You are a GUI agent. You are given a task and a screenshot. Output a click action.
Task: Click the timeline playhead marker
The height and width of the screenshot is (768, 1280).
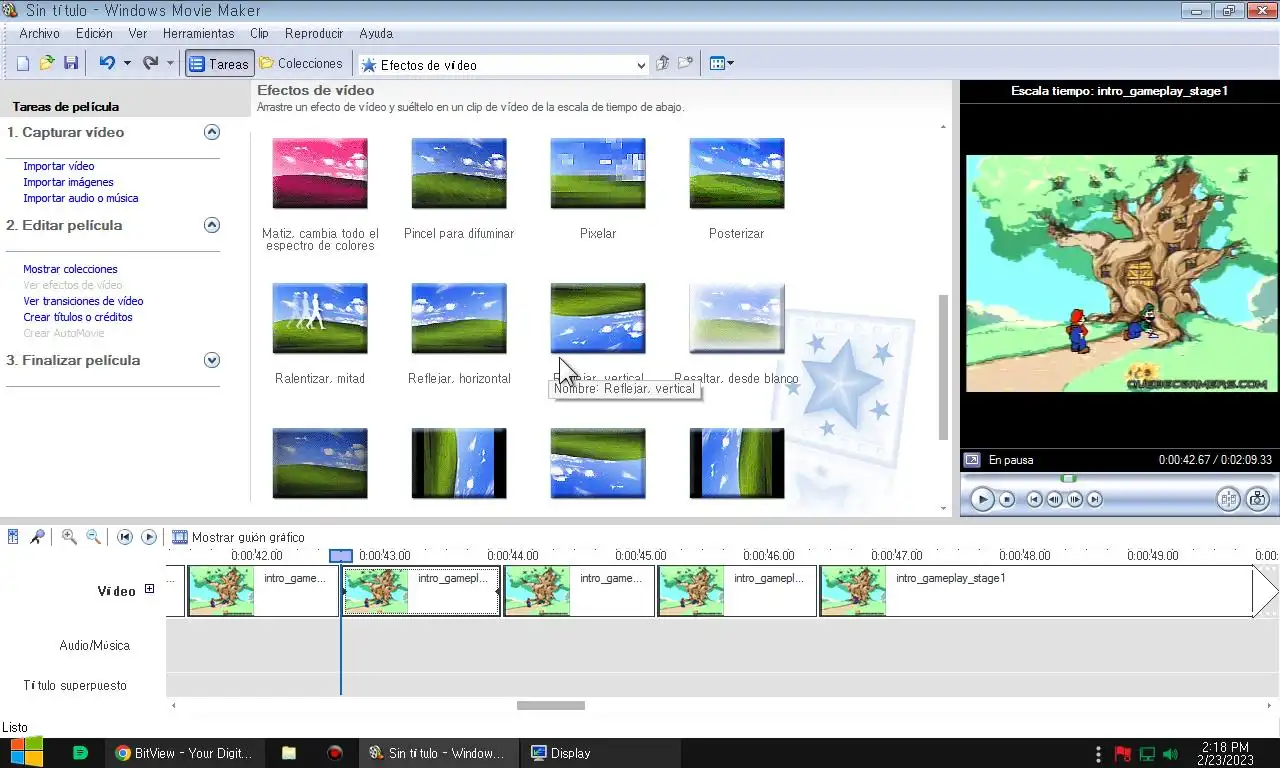point(341,555)
